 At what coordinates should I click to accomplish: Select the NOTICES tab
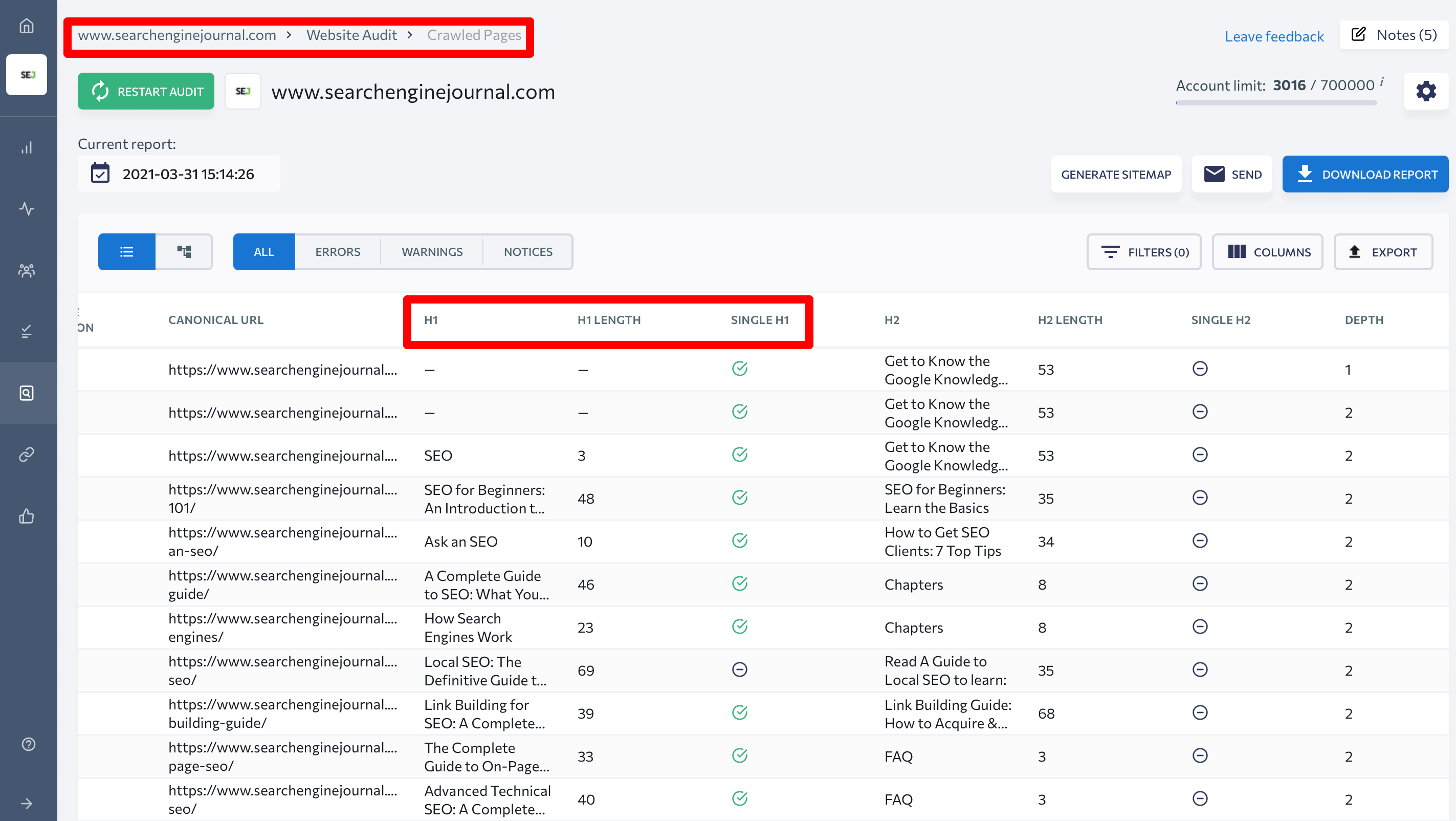[528, 252]
